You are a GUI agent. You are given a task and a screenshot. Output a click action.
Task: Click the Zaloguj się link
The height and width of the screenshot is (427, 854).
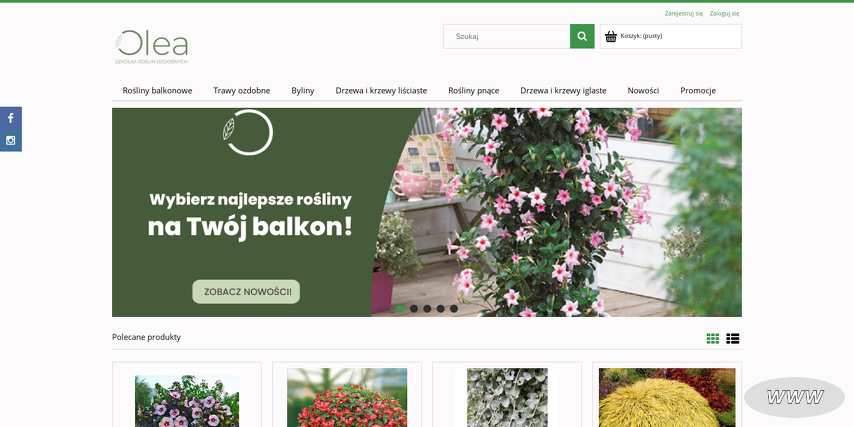[724, 14]
